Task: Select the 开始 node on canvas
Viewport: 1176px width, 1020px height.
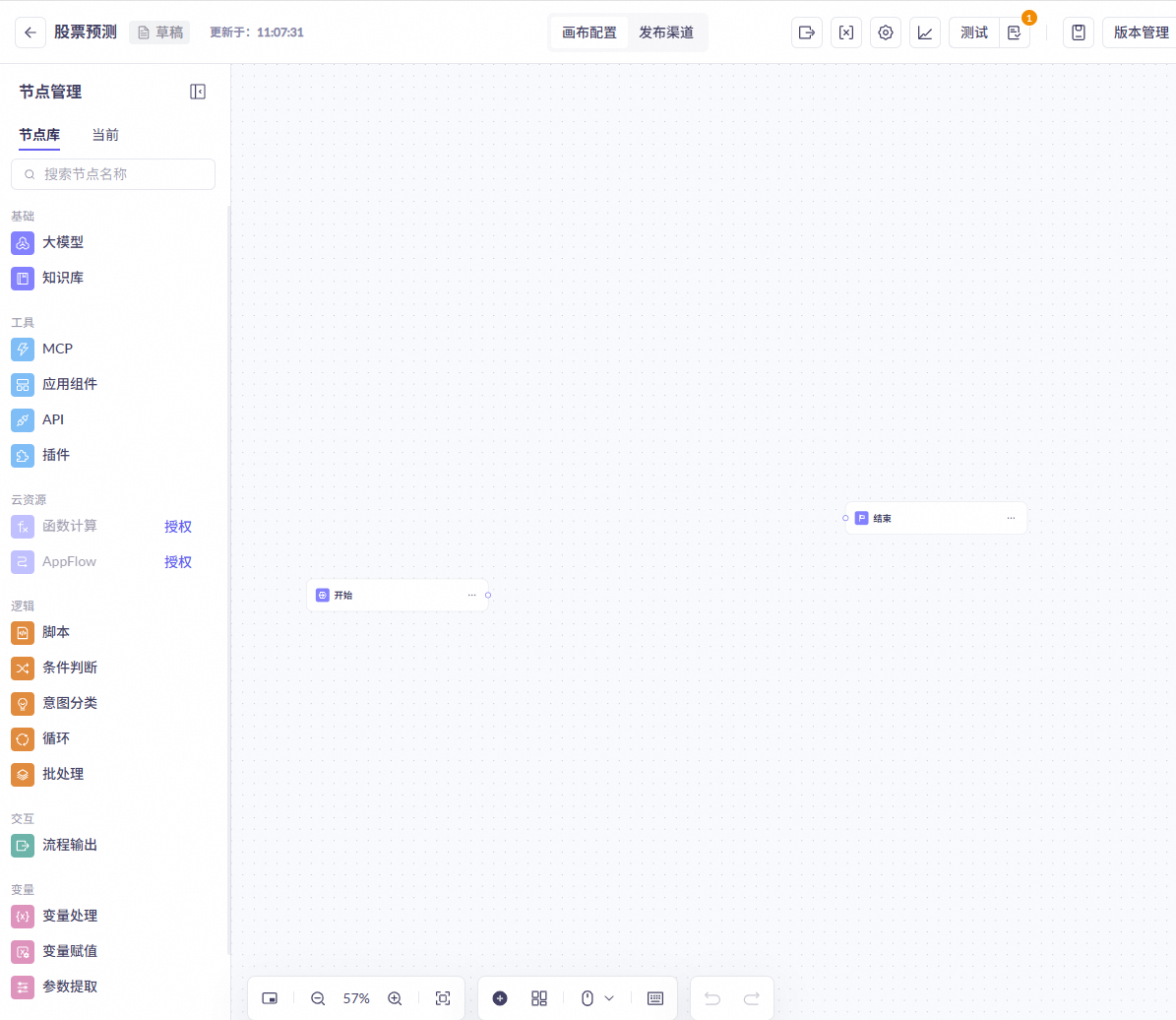Action: coord(398,596)
